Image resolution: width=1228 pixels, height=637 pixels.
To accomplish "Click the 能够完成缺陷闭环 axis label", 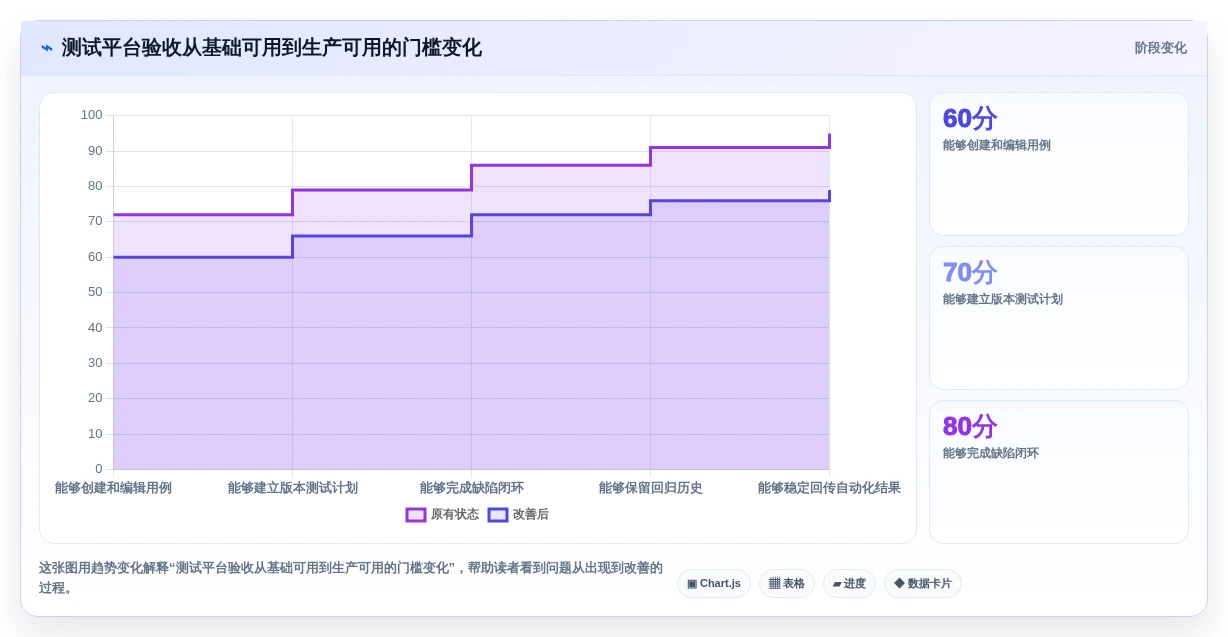I will click(471, 488).
